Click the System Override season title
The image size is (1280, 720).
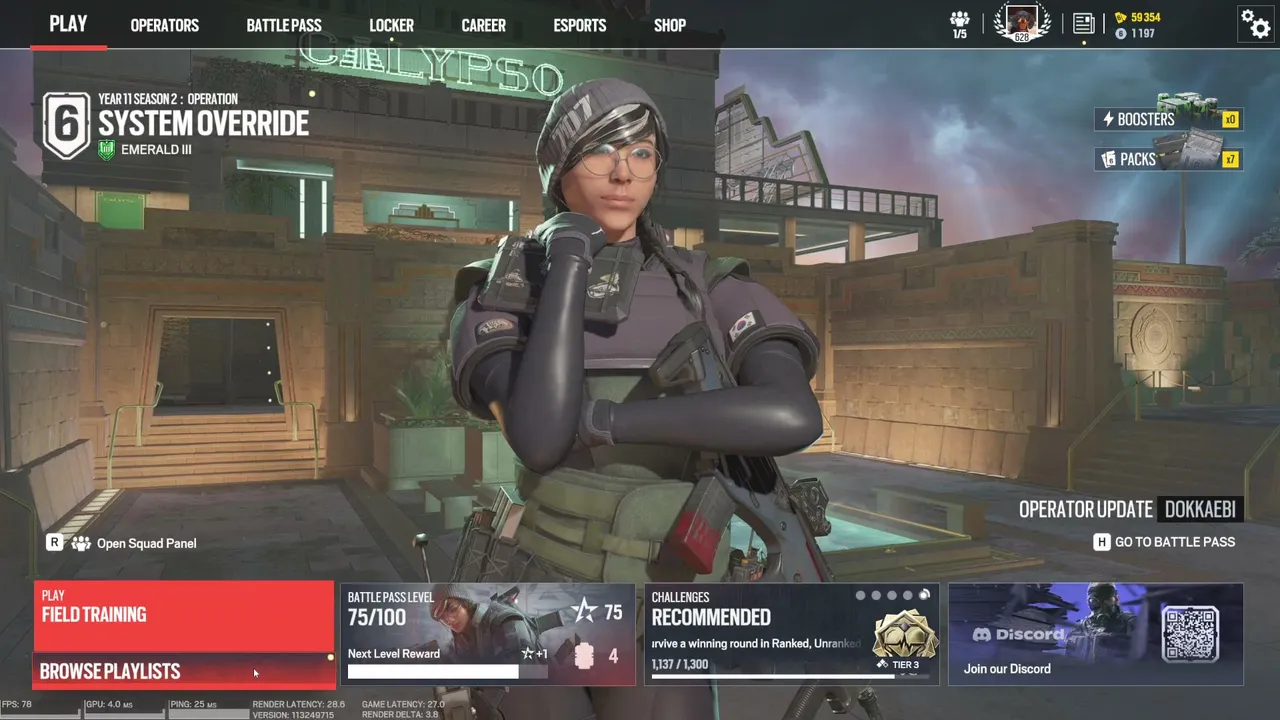[x=204, y=124]
